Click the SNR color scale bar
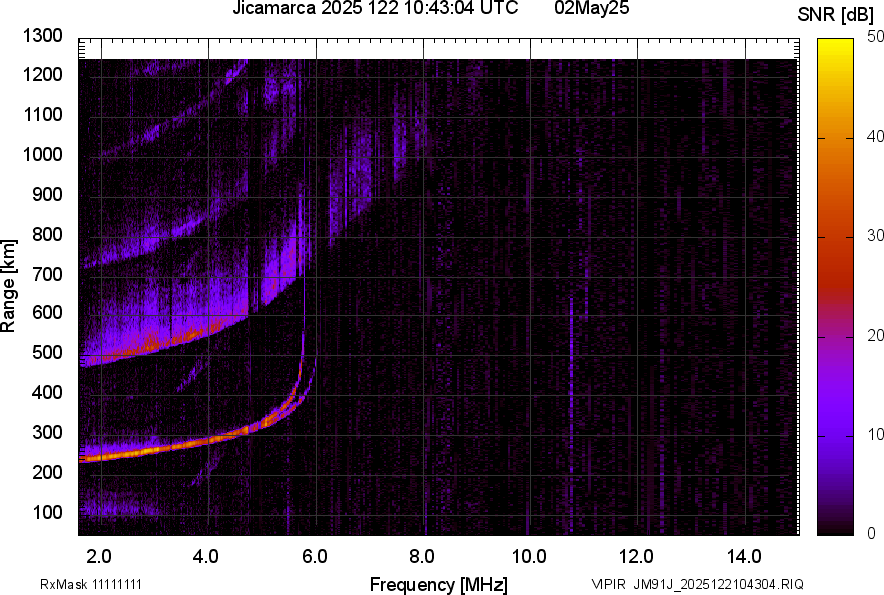The height and width of the screenshot is (595, 884). tap(835, 287)
